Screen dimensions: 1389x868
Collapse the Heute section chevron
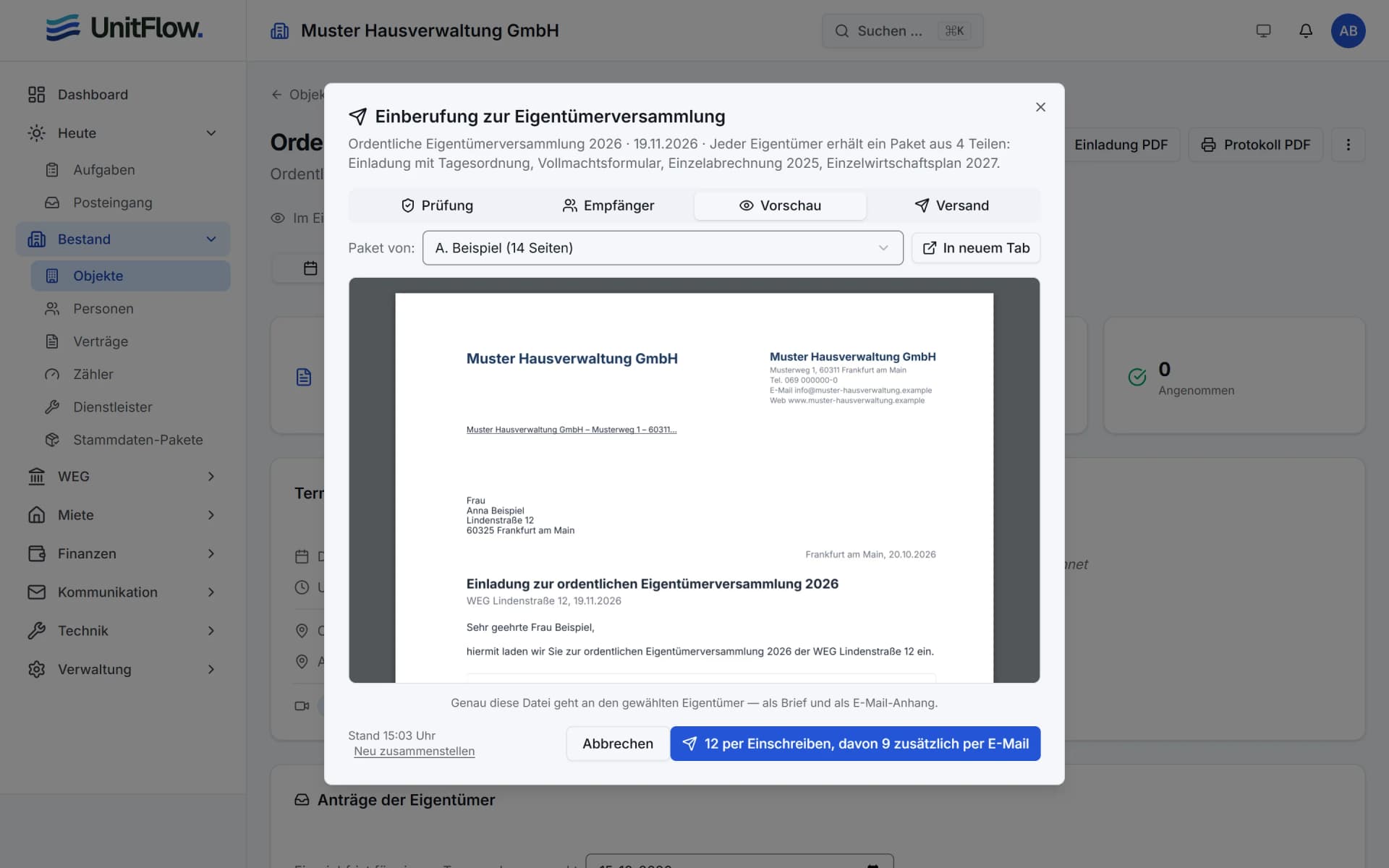[x=211, y=133]
